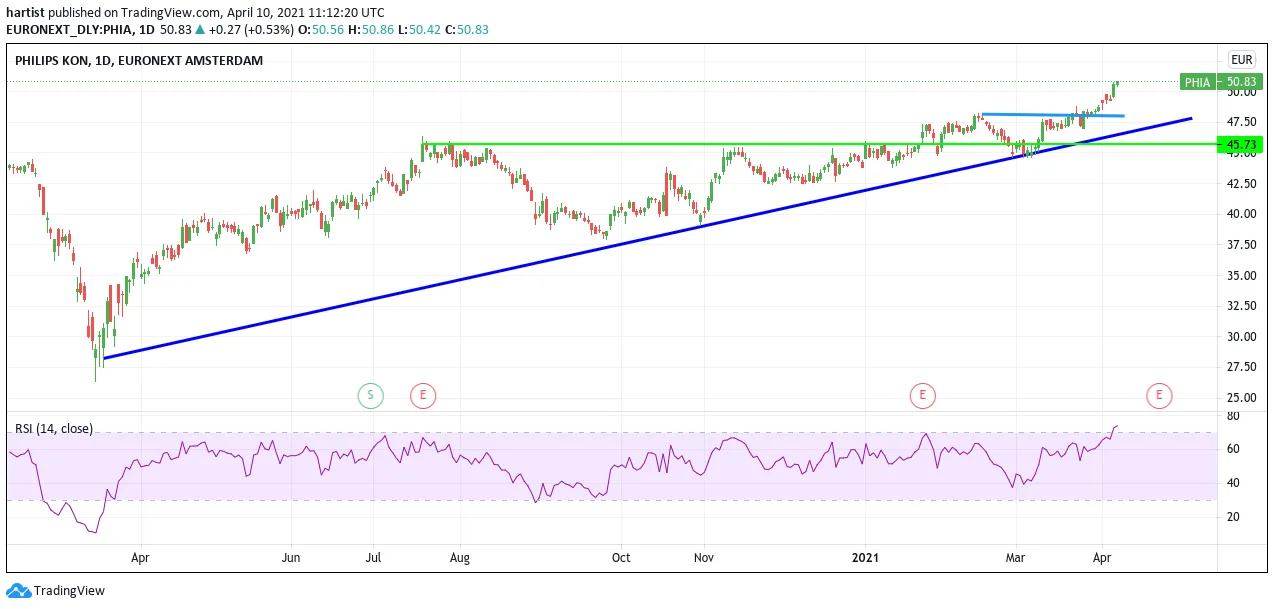Viewport: 1274px width, 609px height.
Task: Click the RSI 80 scale label
Action: pyautogui.click(x=1233, y=416)
